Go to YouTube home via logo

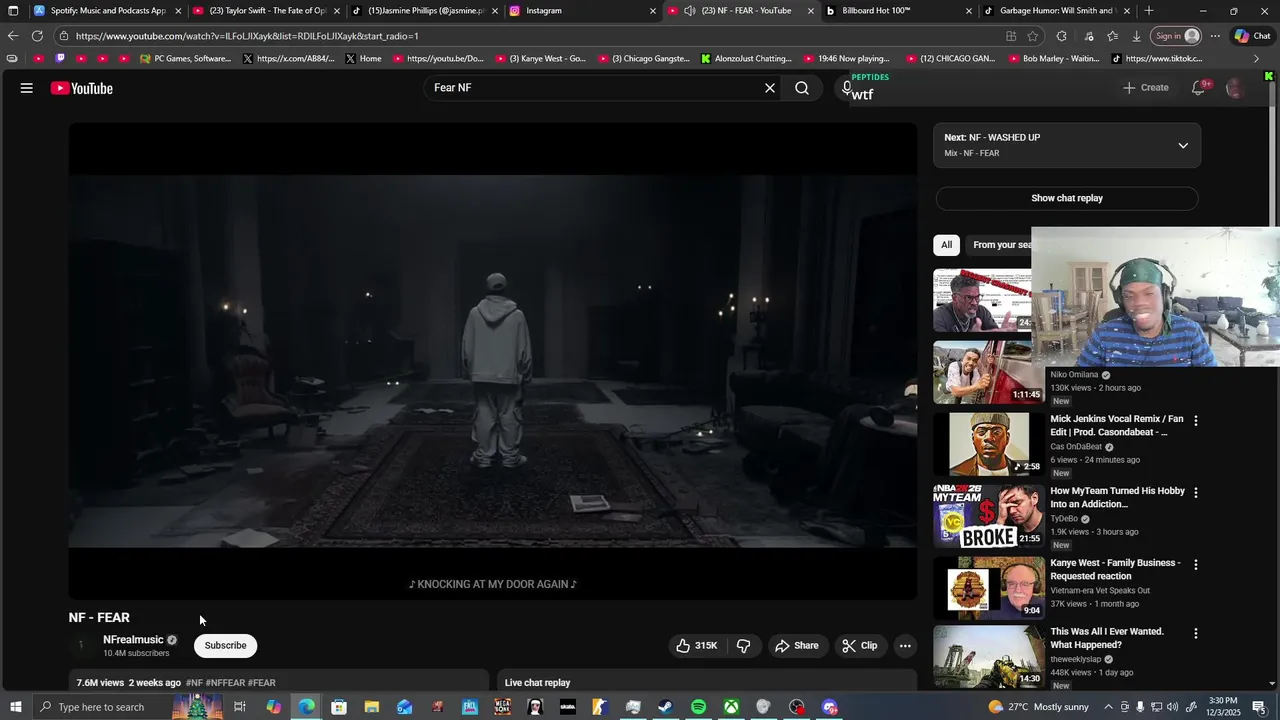pos(82,88)
